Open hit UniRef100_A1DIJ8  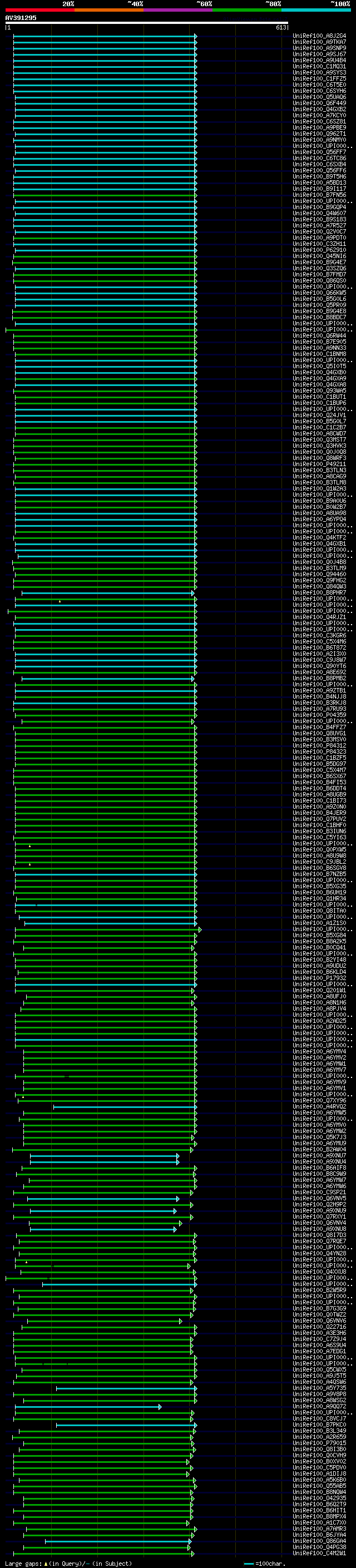pos(319,1473)
